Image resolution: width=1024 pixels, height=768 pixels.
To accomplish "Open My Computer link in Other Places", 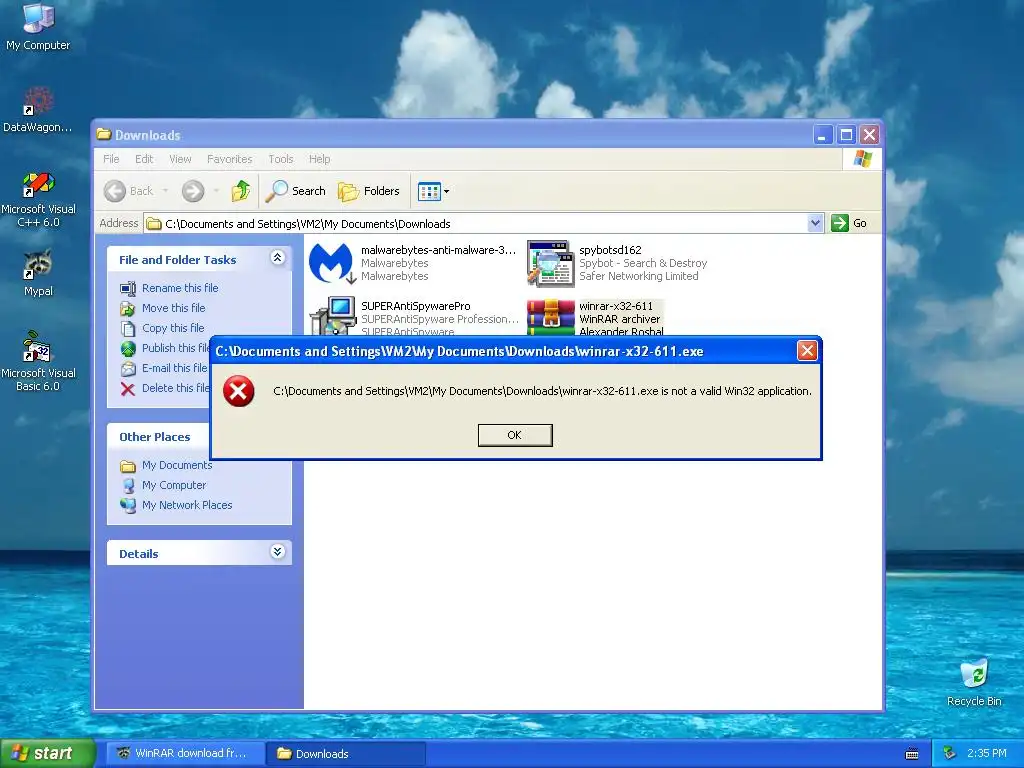I will (x=174, y=485).
